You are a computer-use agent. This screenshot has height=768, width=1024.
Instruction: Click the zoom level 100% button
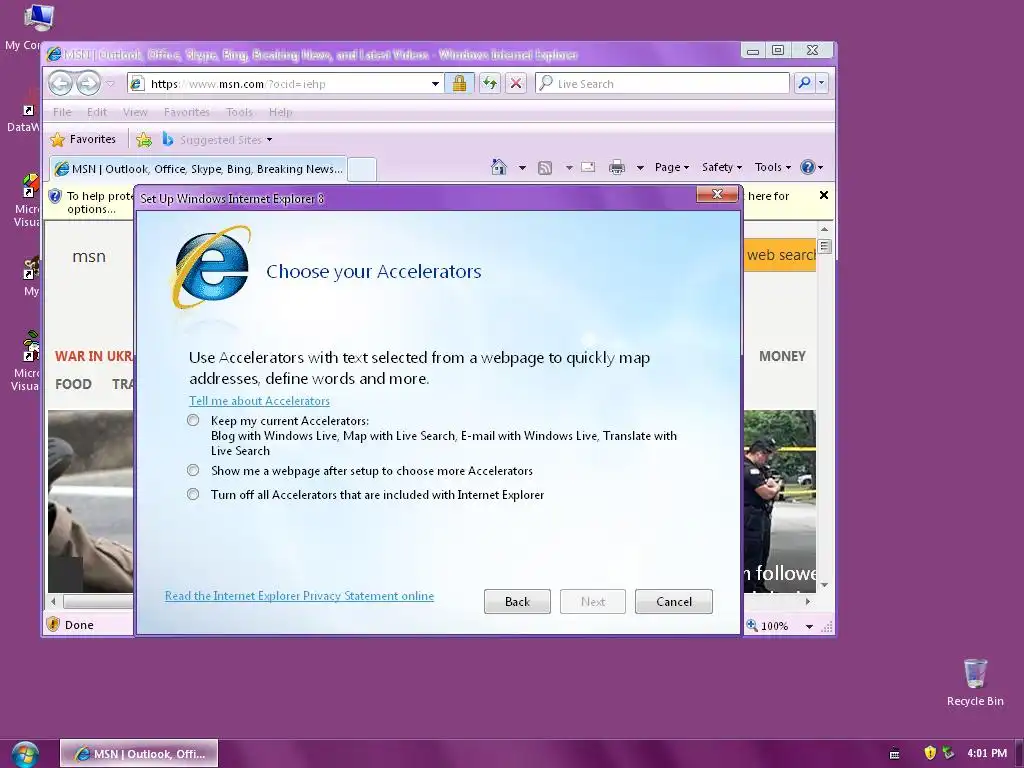pyautogui.click(x=768, y=626)
